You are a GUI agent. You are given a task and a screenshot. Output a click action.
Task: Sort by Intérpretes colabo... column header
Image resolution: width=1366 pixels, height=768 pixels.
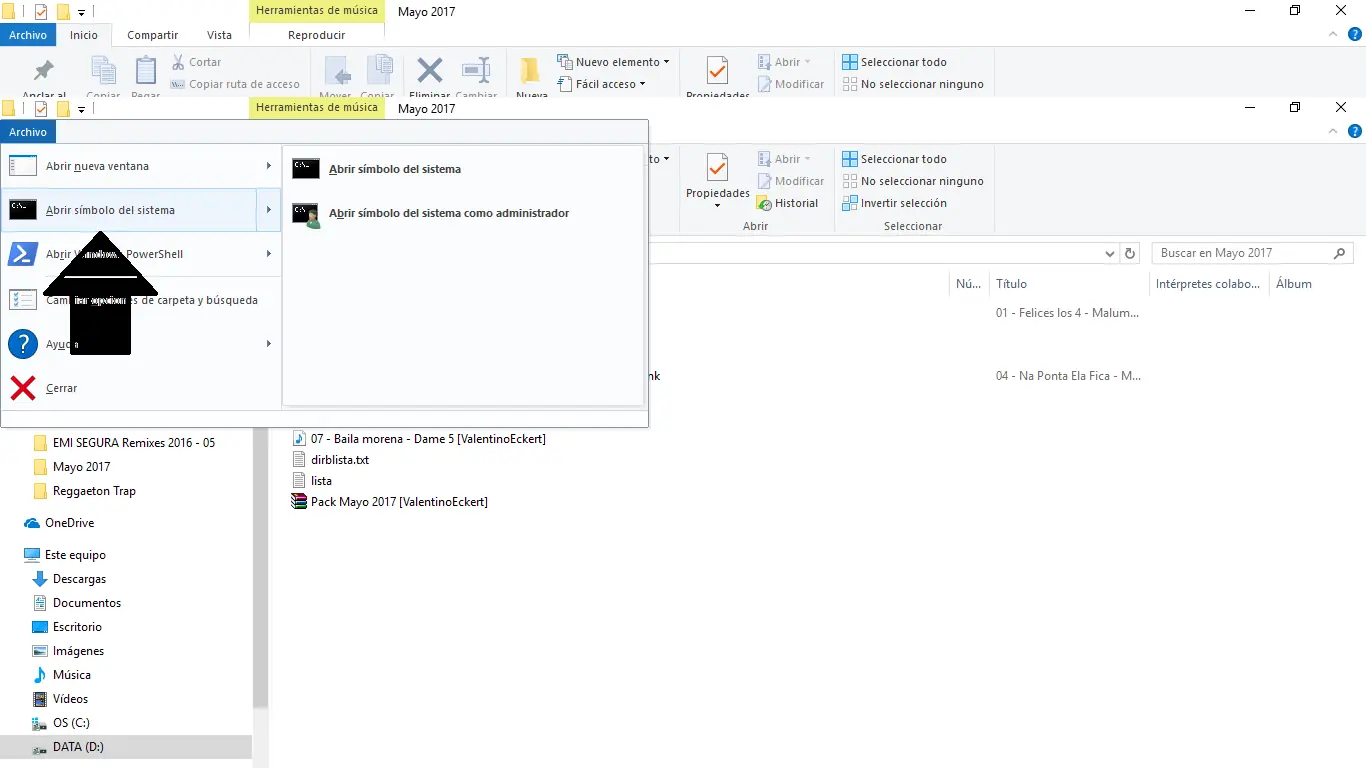click(1208, 284)
